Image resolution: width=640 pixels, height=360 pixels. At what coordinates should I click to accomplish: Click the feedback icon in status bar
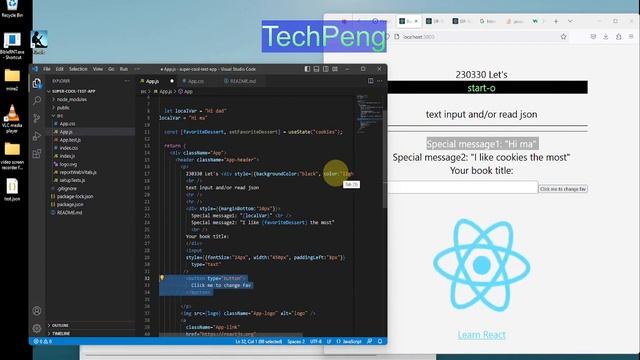click(x=370, y=341)
